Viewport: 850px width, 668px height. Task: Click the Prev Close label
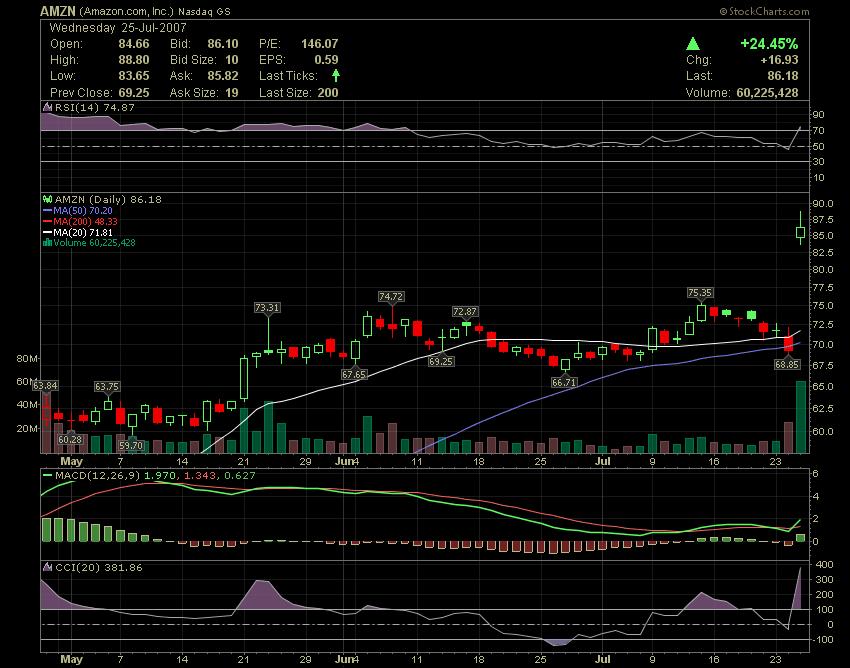tap(81, 92)
